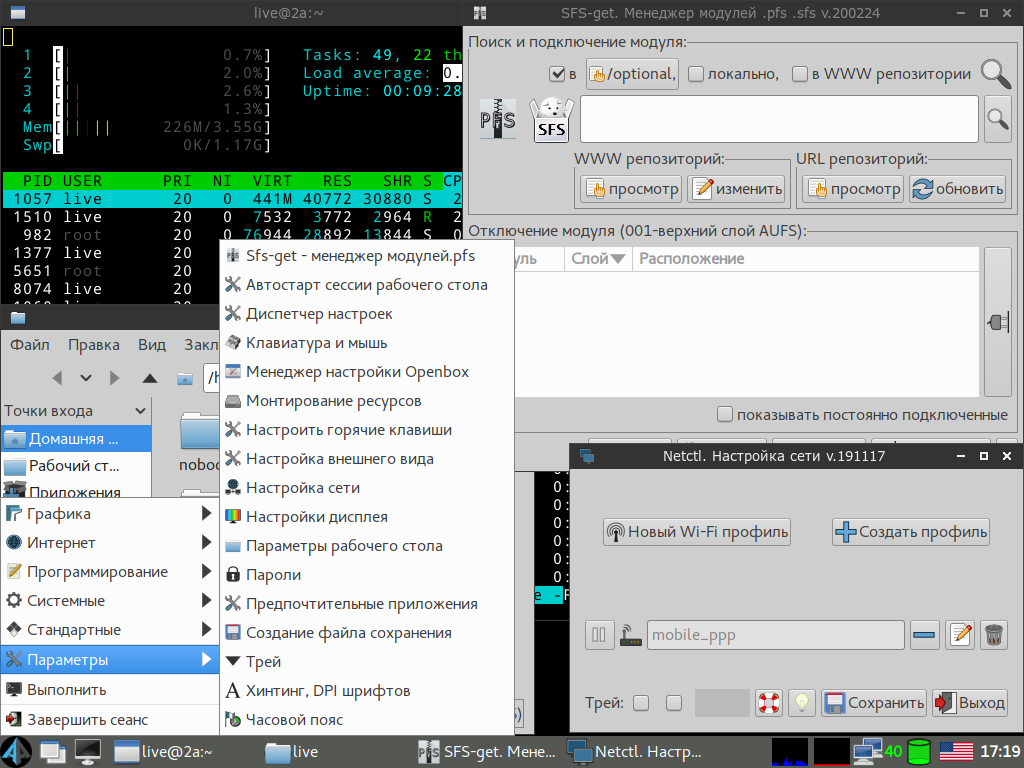This screenshot has width=1024, height=768.
Task: Check 'показывать постоянно подключенные' option
Action: point(725,415)
